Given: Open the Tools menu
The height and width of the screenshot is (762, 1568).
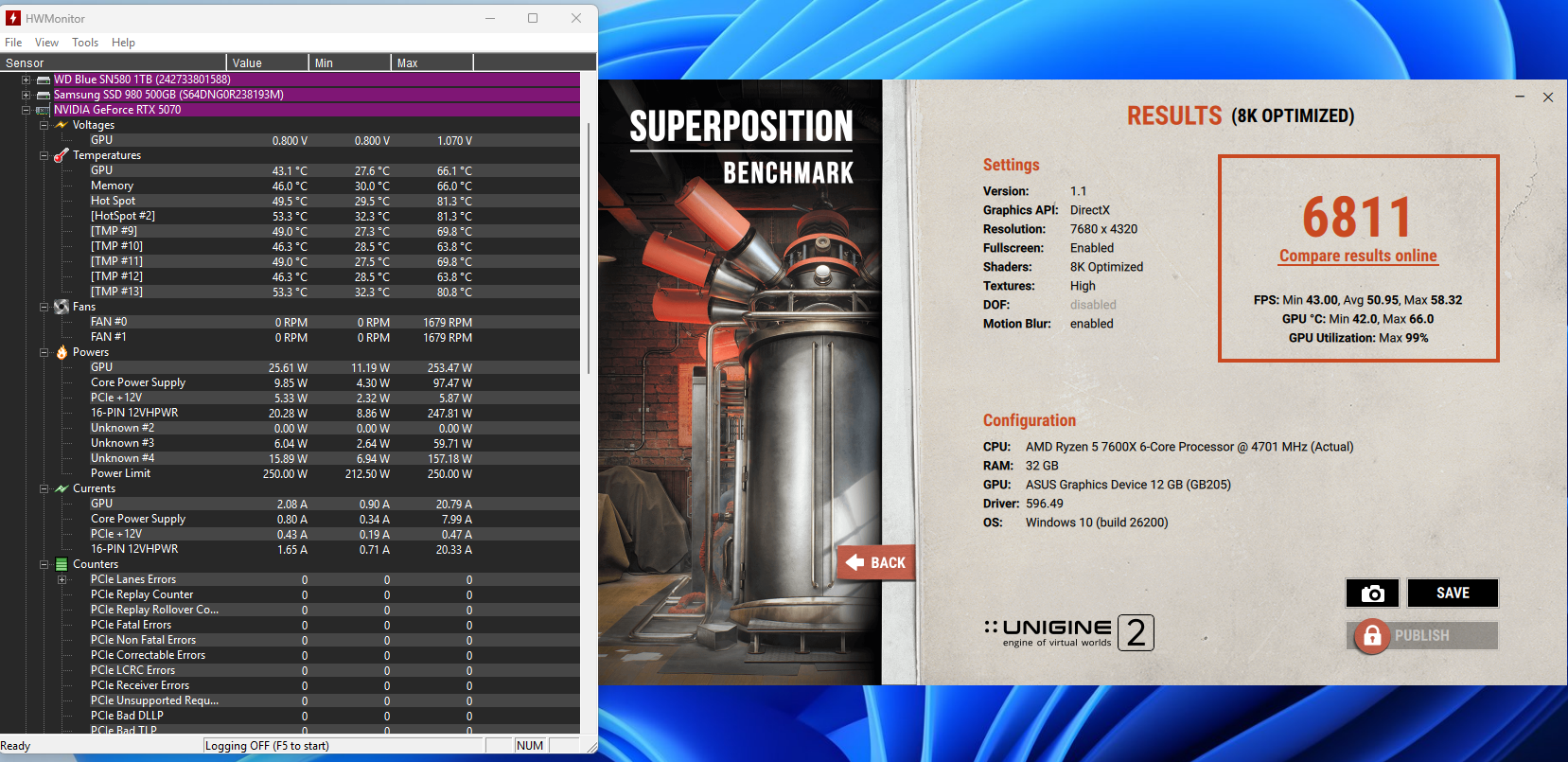Looking at the screenshot, I should 85,43.
